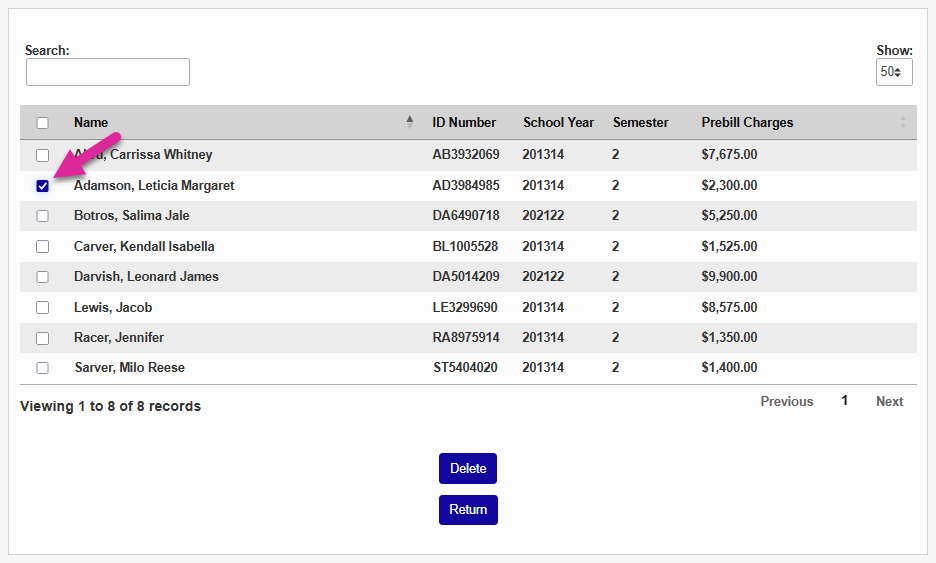Sort by Name column arrows
This screenshot has width=936, height=563.
pos(409,123)
